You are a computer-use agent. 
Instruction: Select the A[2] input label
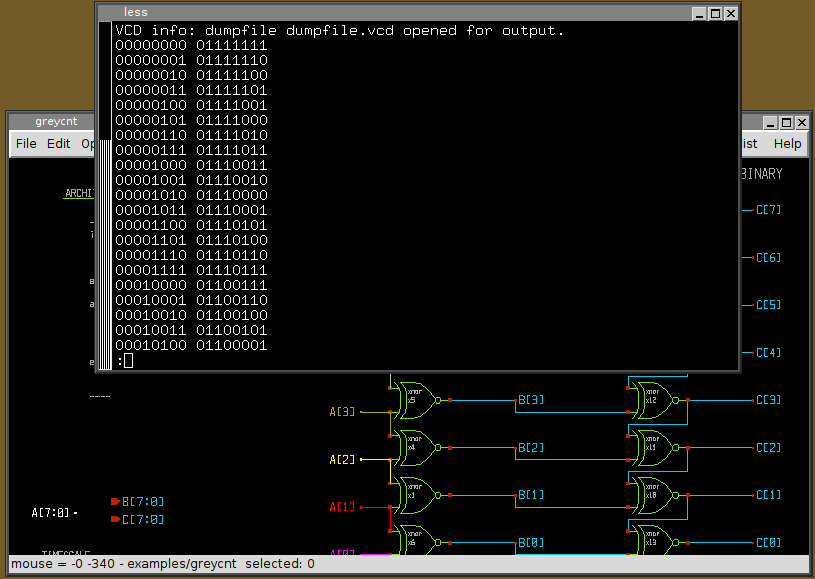[x=342, y=459]
